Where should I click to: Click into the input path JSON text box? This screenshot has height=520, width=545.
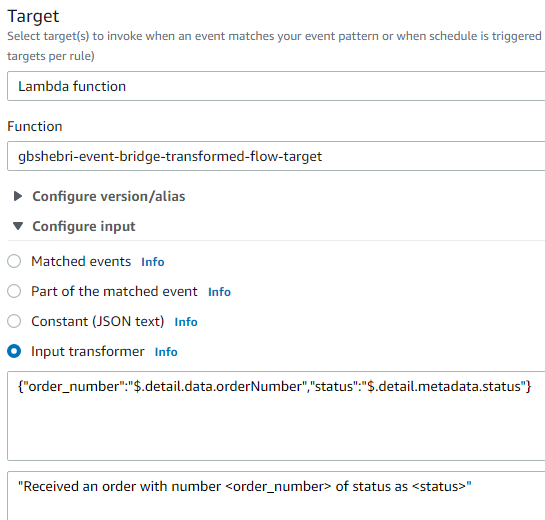click(x=276, y=416)
